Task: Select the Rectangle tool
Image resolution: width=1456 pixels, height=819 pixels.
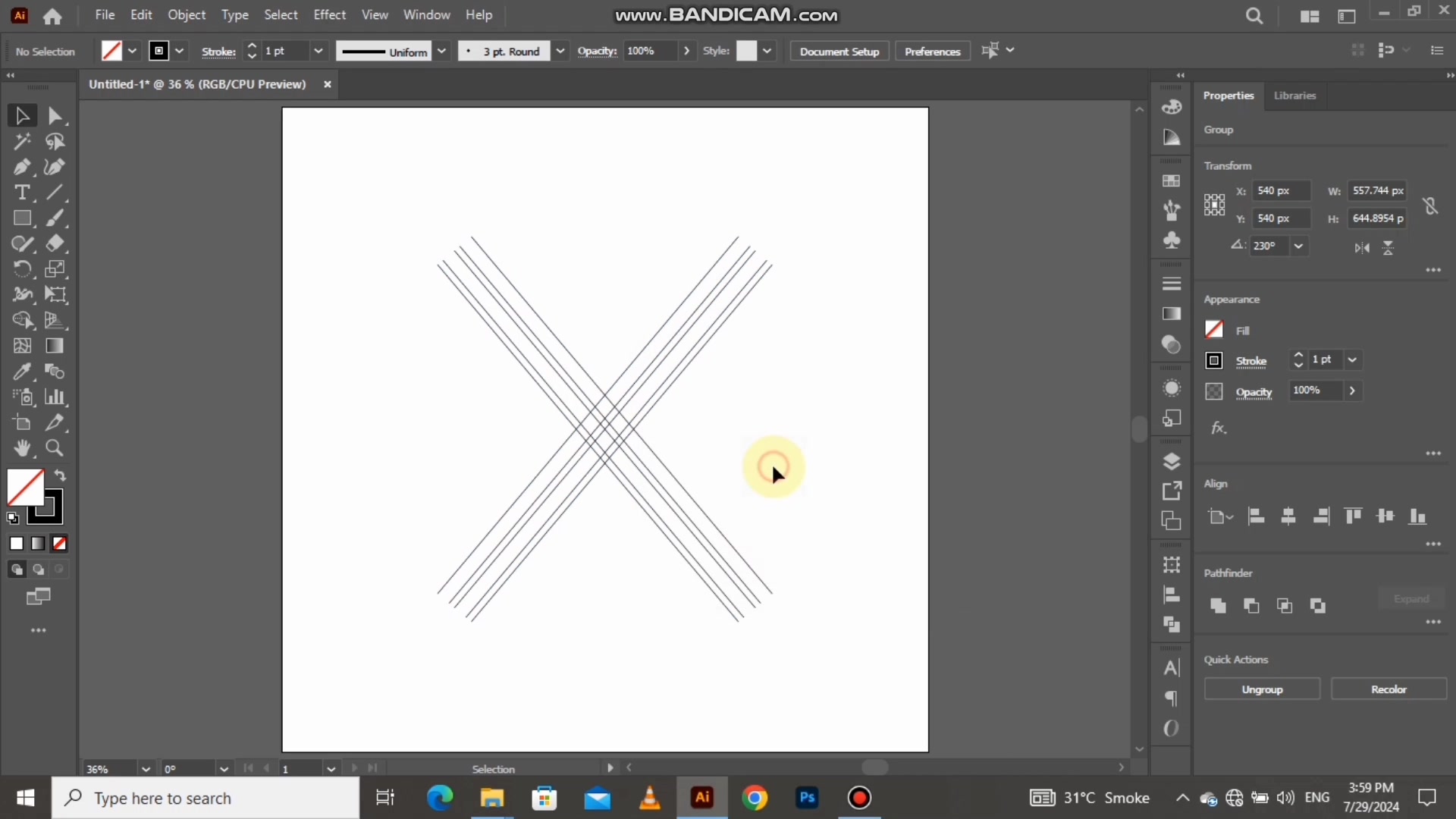Action: (22, 218)
